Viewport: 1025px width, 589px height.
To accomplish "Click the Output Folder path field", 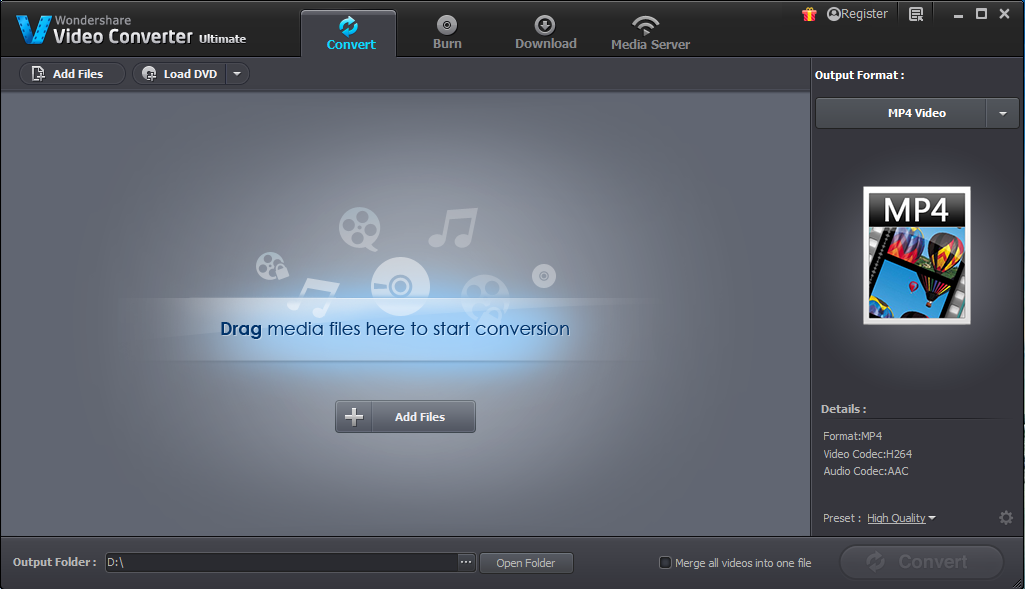I will (282, 562).
